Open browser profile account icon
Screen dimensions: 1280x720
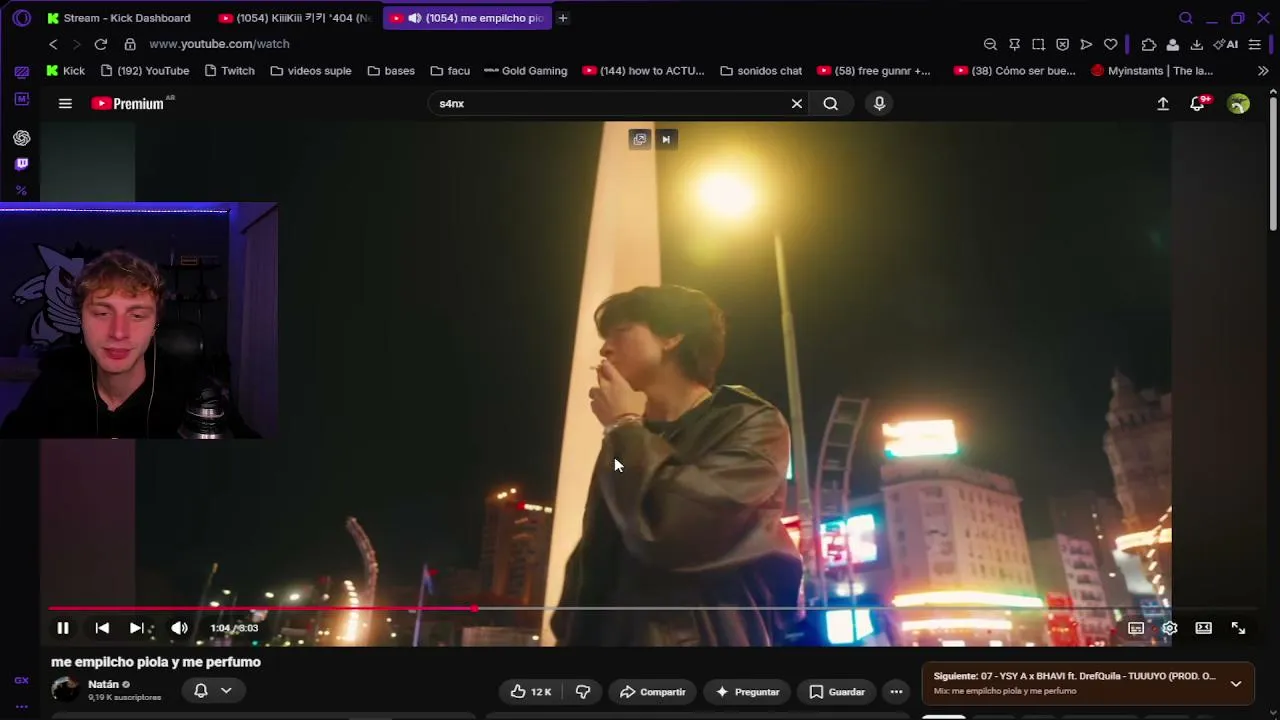(x=1172, y=44)
